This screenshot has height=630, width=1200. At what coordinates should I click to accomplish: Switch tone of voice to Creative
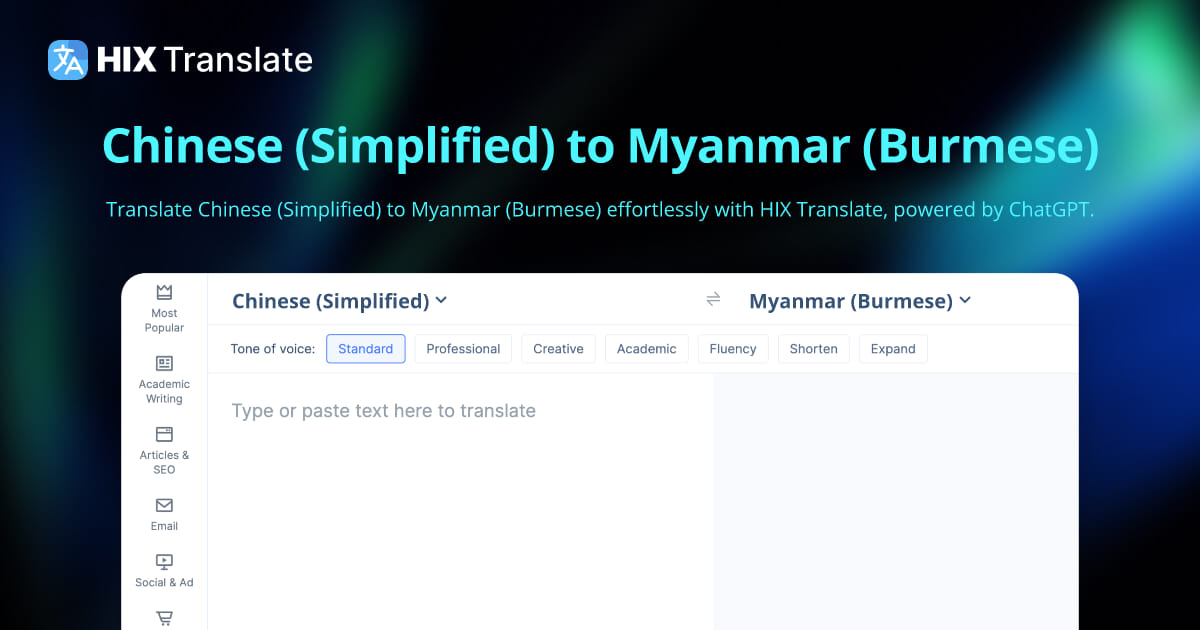(558, 348)
